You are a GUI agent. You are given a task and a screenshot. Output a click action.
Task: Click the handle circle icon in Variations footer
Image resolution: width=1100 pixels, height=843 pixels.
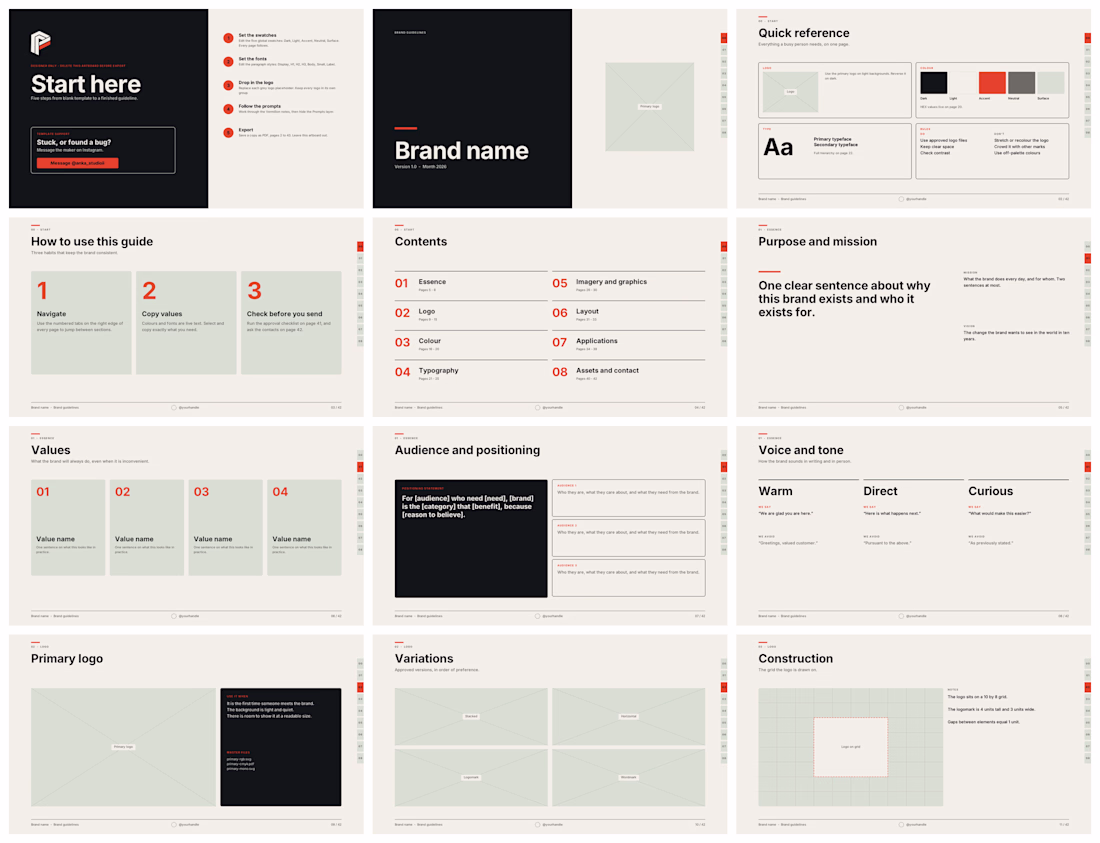pos(538,825)
